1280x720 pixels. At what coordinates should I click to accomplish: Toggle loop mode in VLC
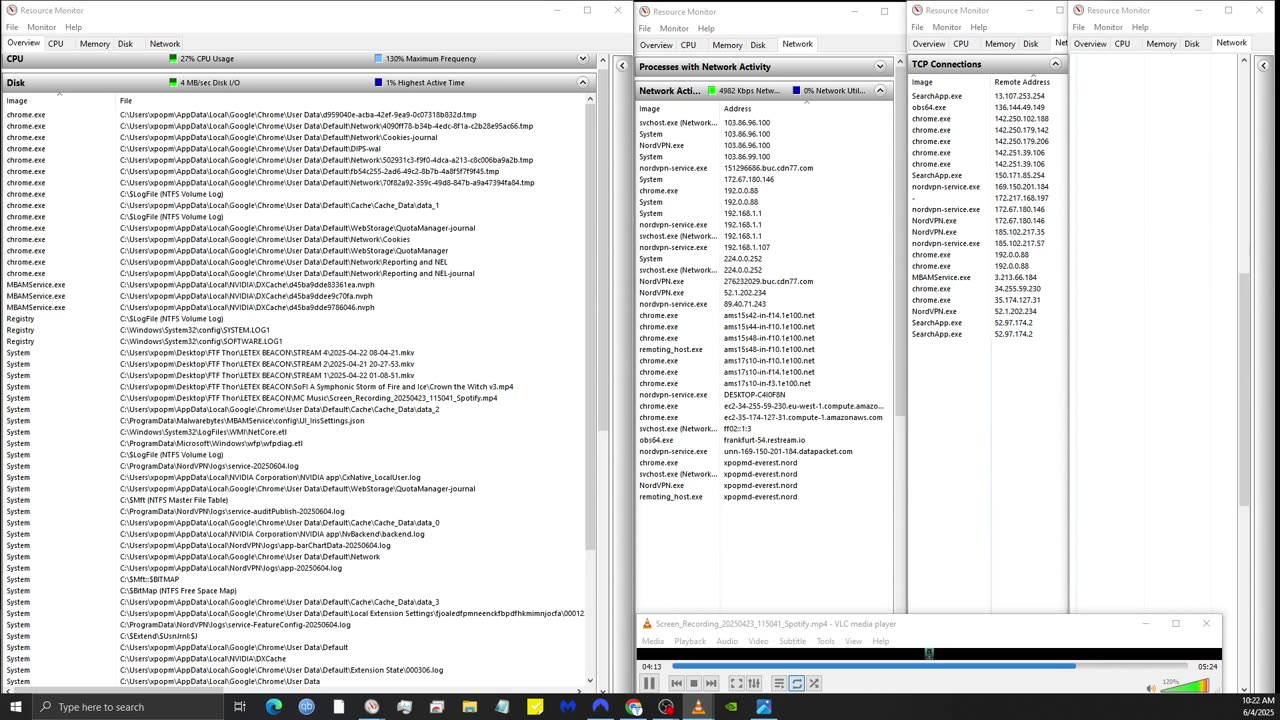point(797,683)
